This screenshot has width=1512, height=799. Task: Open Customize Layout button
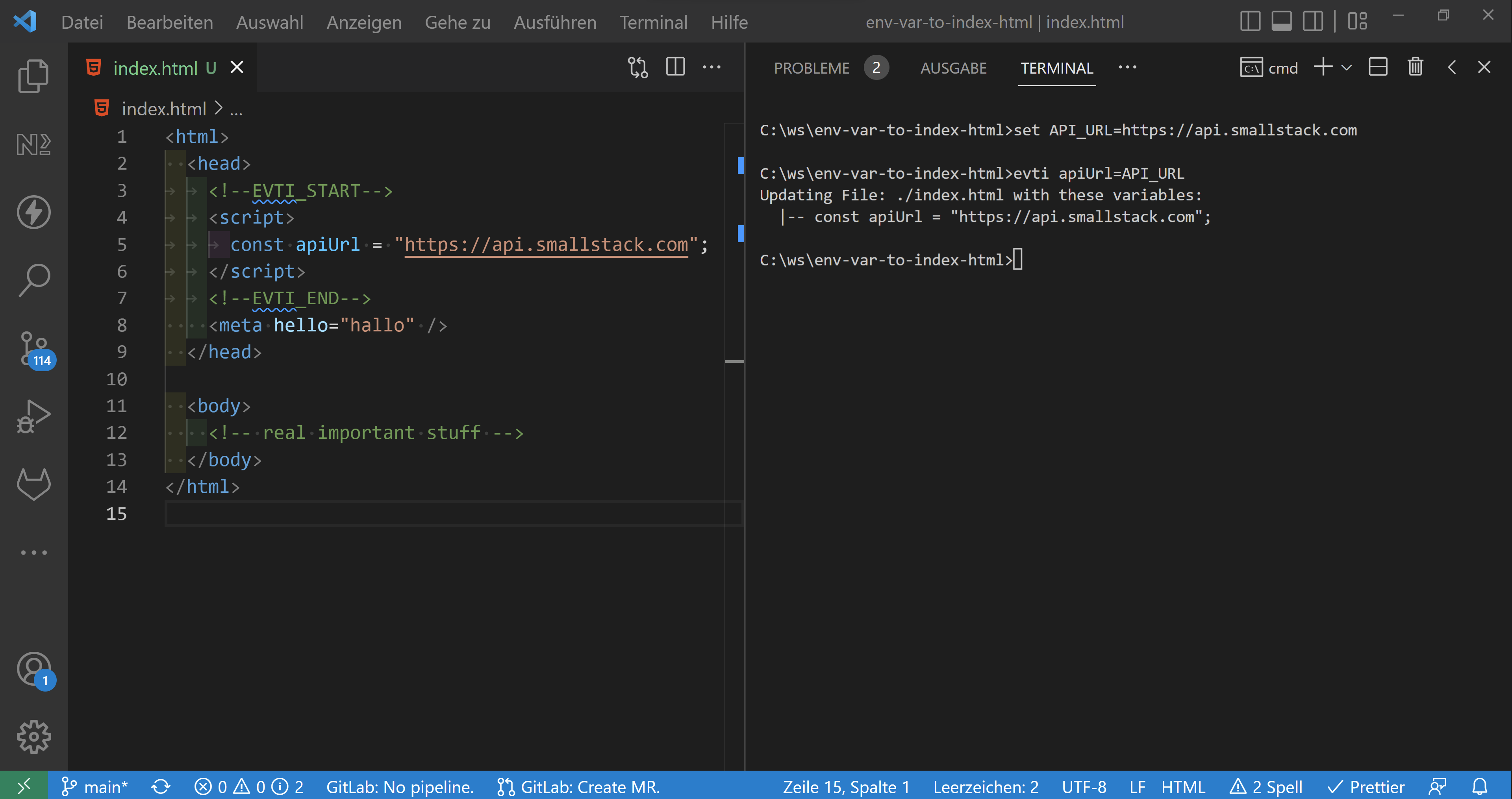click(1357, 21)
